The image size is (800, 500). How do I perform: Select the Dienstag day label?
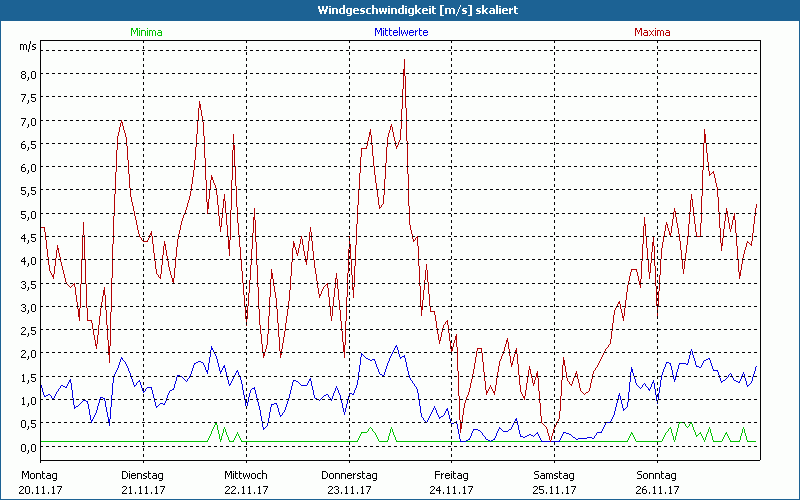142,474
